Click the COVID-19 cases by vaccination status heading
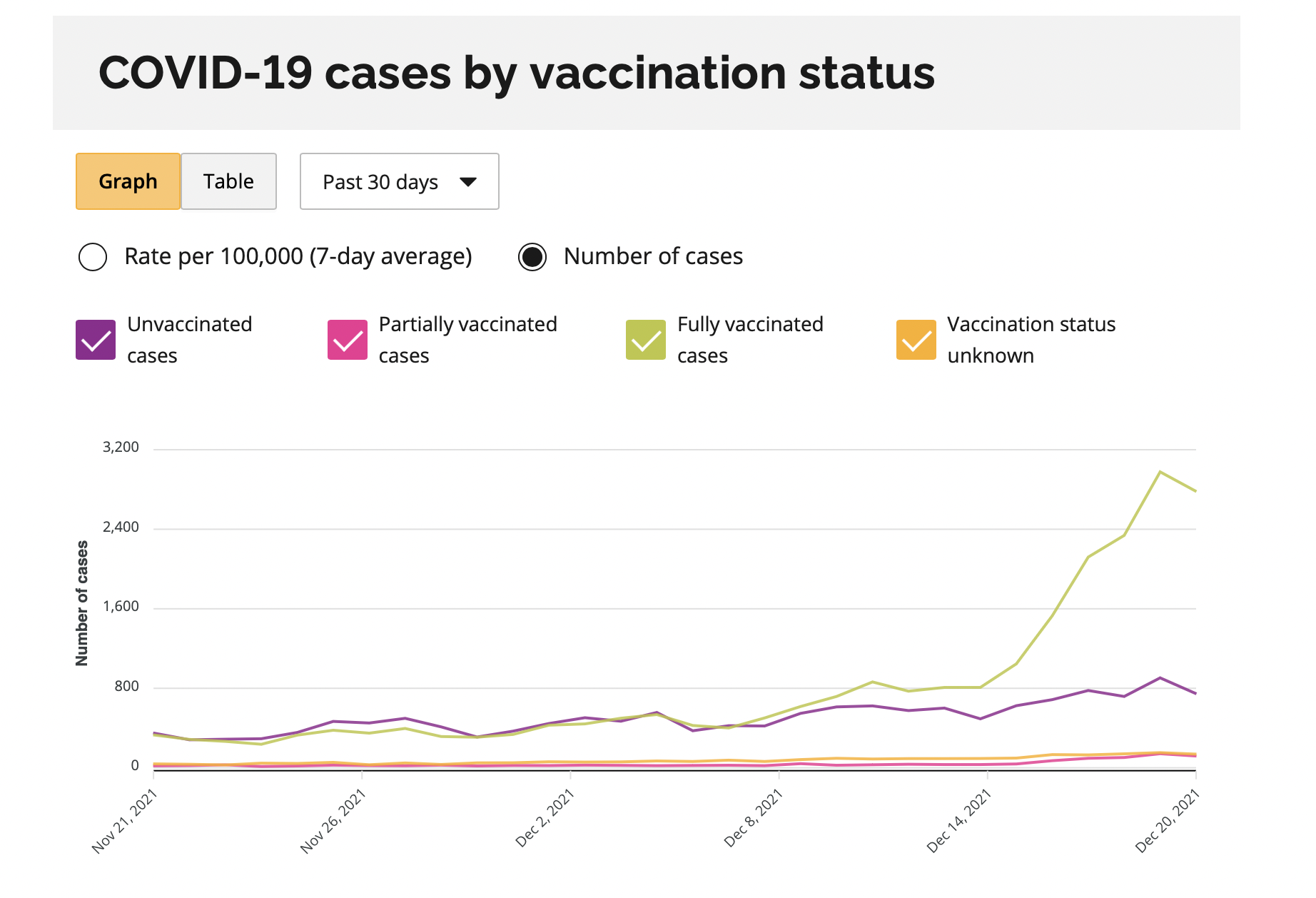The height and width of the screenshot is (898, 1316). click(516, 73)
